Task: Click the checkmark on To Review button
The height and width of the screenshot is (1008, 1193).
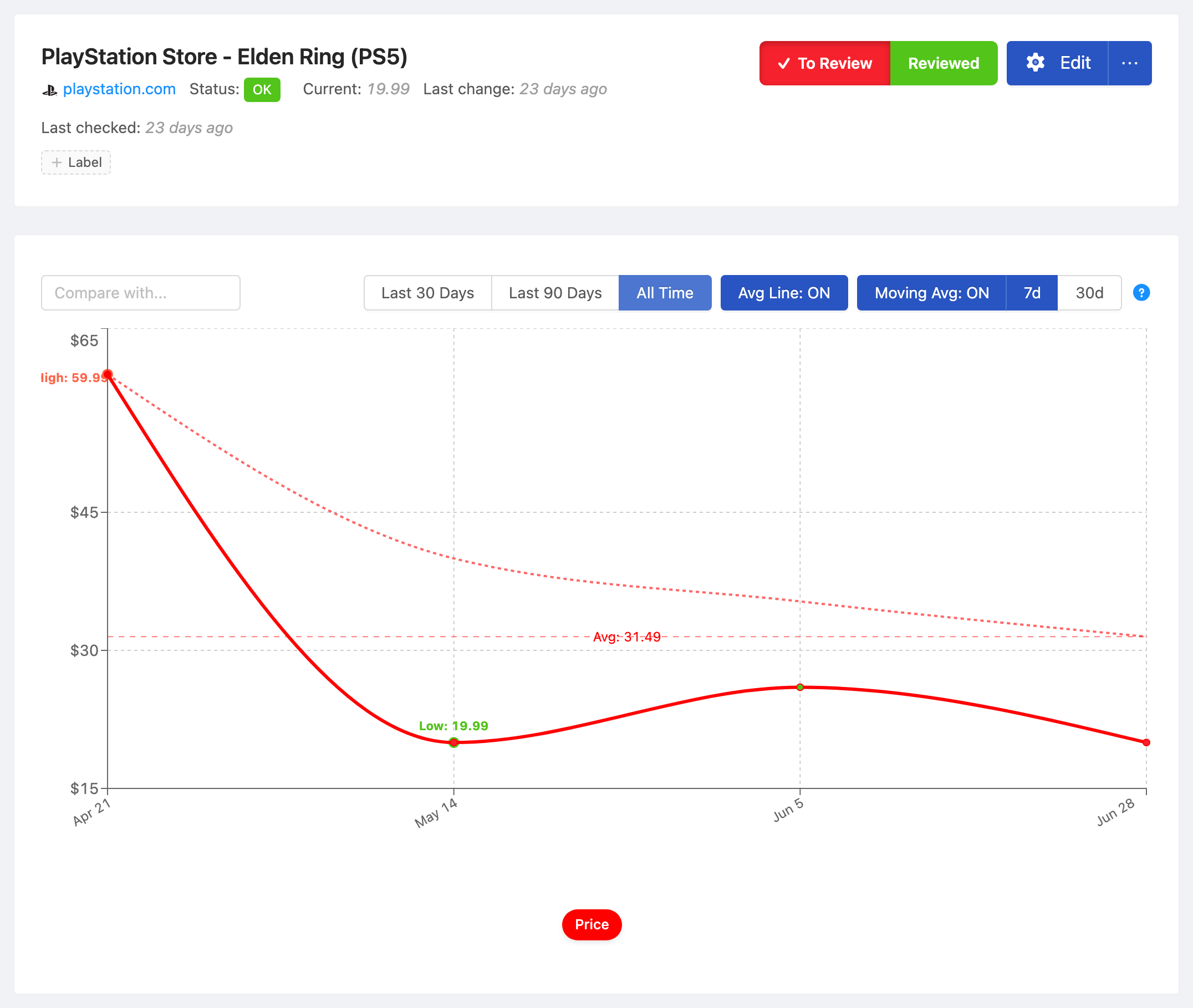Action: click(784, 63)
